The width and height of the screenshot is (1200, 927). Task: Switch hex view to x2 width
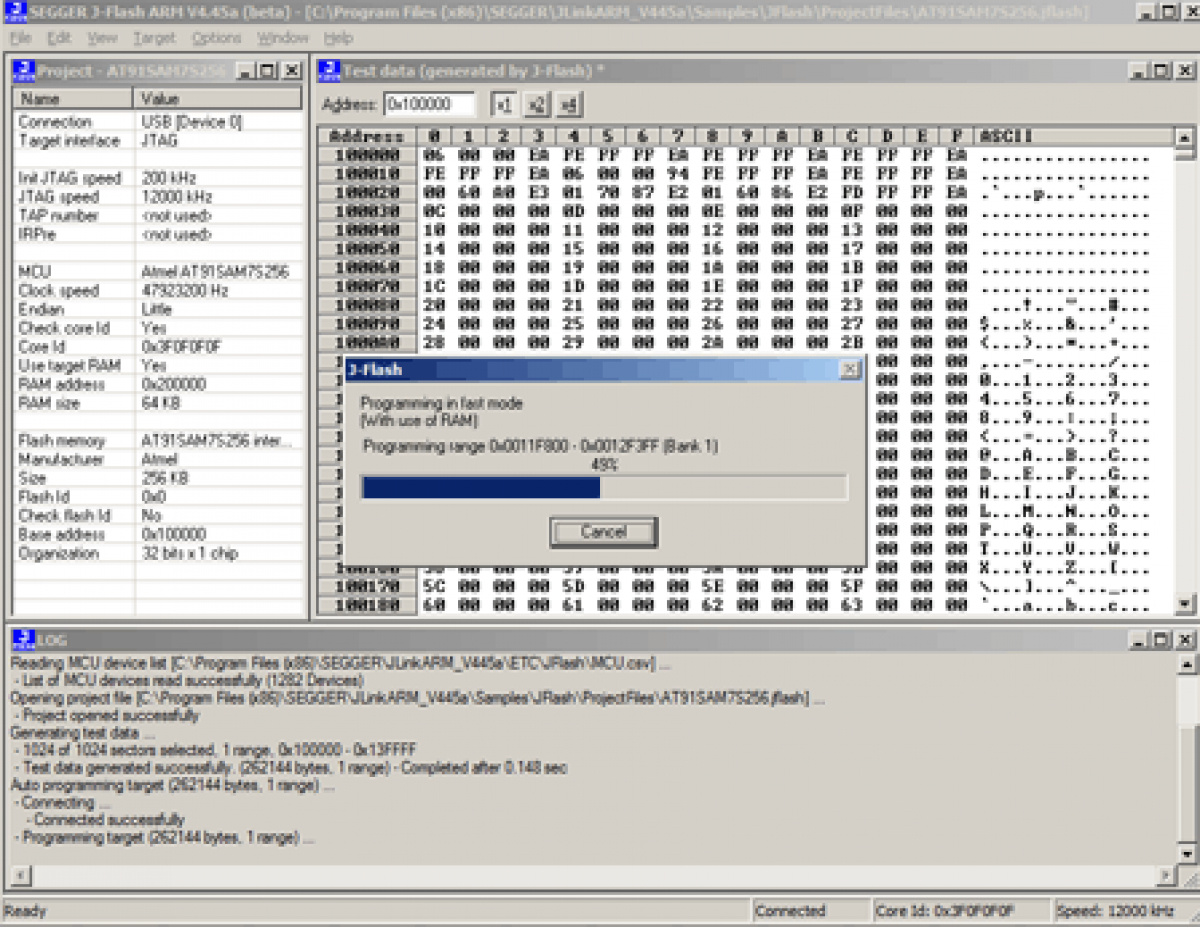(537, 105)
